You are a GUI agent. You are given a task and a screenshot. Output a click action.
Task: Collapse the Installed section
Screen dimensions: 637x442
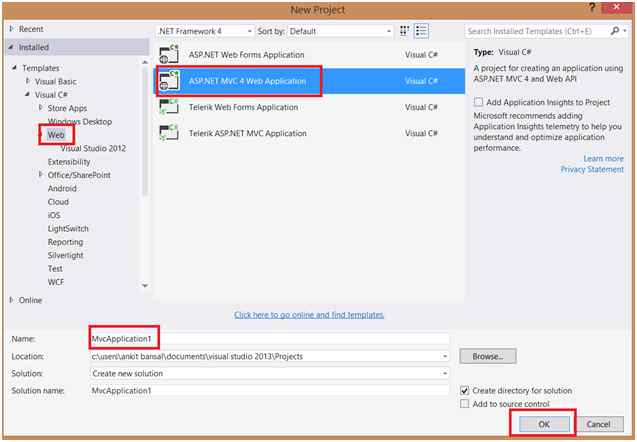click(x=11, y=48)
